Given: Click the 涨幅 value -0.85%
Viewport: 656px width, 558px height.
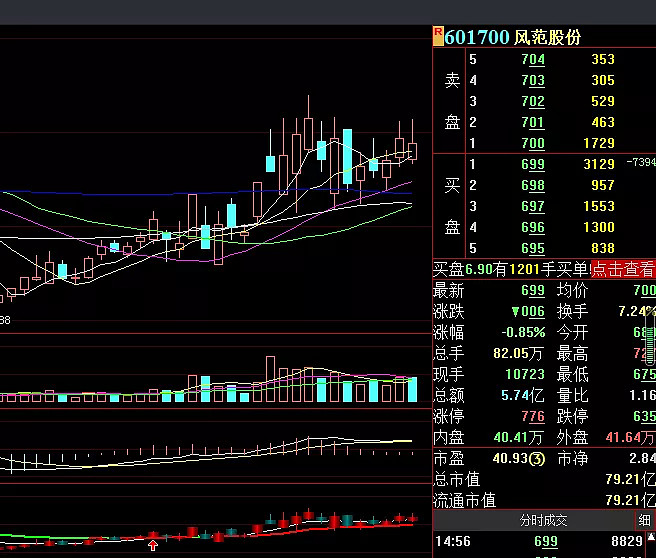Looking at the screenshot, I should 523,333.
